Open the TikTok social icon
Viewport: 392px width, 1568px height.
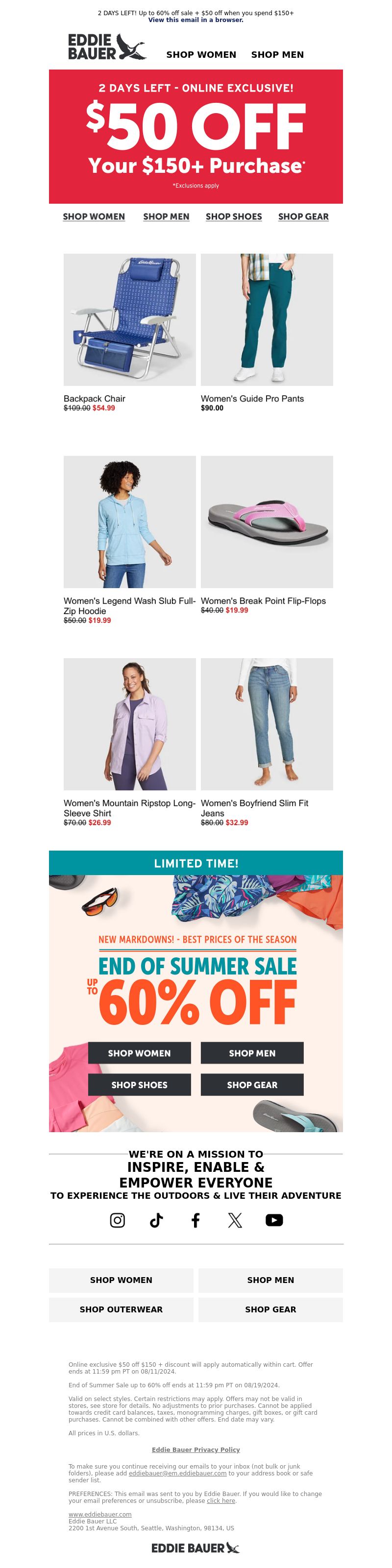[156, 1220]
